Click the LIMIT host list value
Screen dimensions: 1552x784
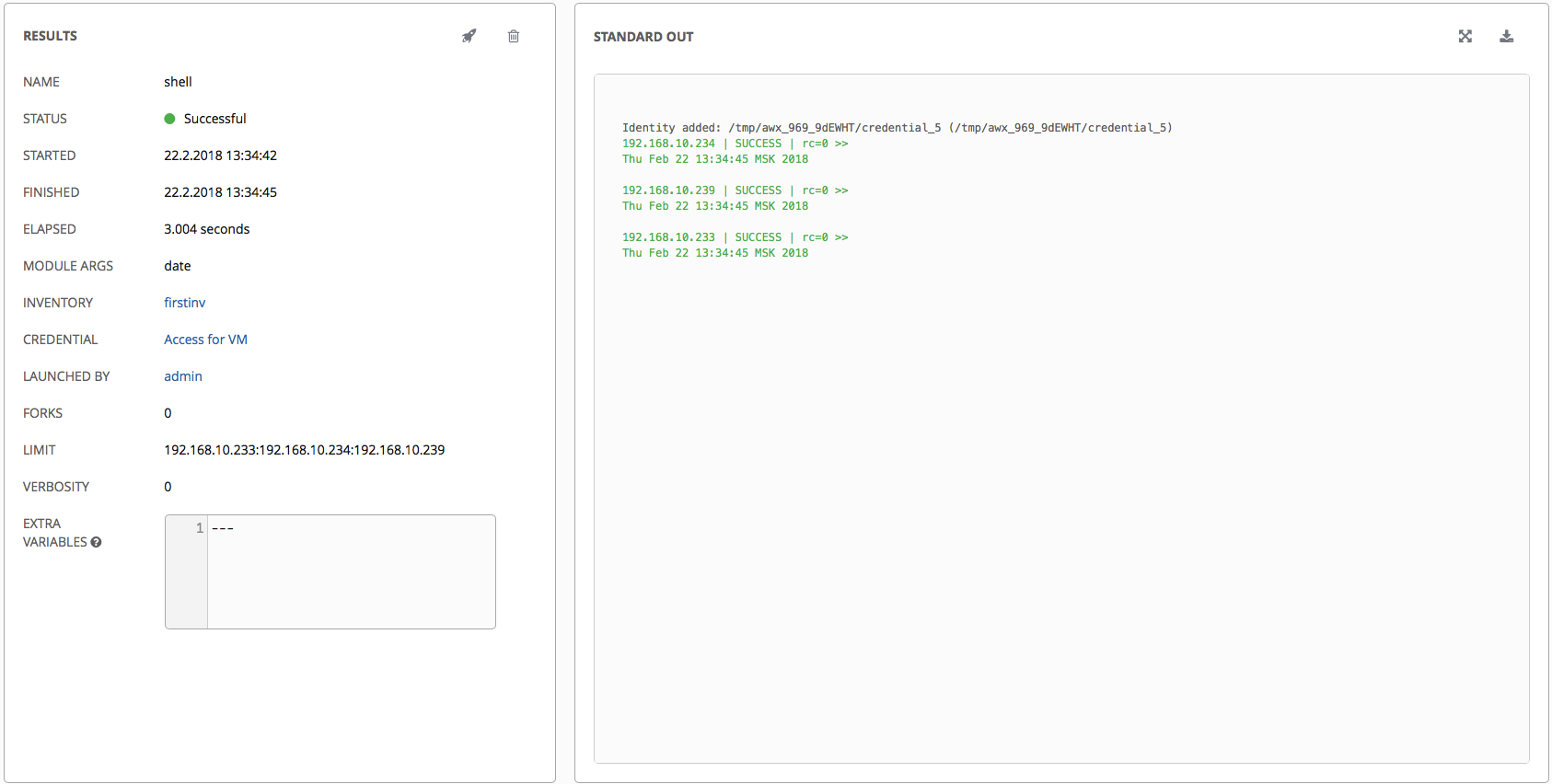pos(304,450)
